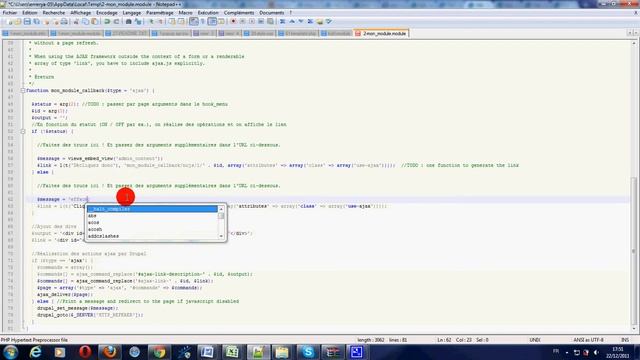640x360 pixels.
Task: Open Internet Explorer from taskbar
Action: (x=36, y=352)
